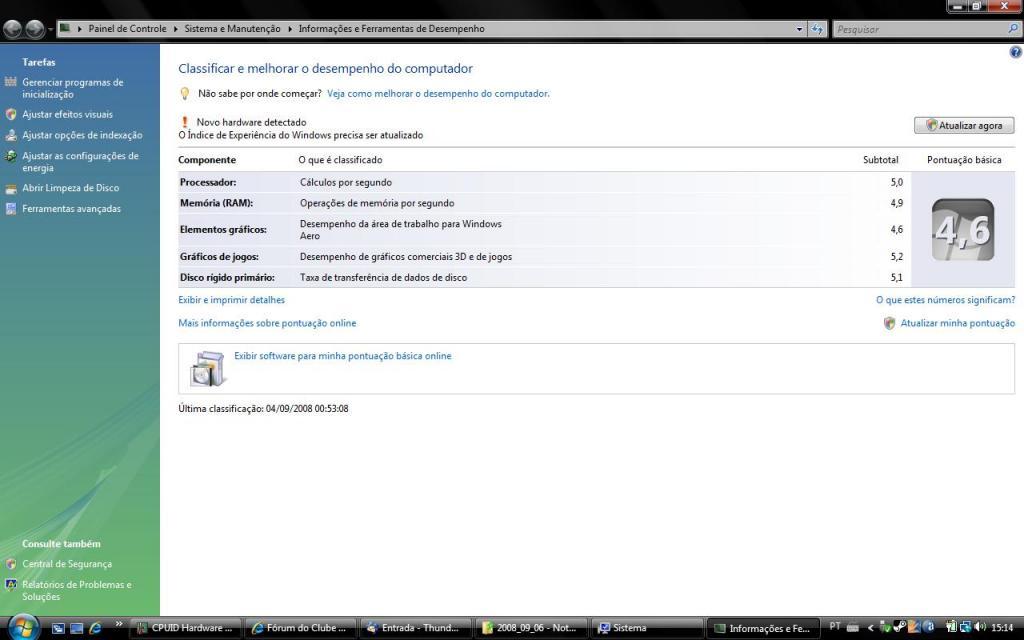Select Sistema e Manutenção breadcrumb
The width and height of the screenshot is (1024, 640).
click(232, 29)
